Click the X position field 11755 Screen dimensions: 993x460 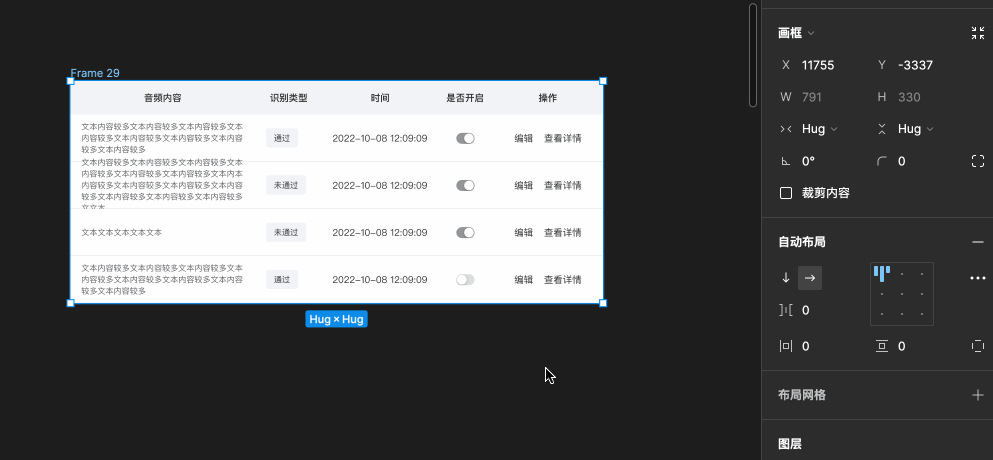(x=818, y=65)
